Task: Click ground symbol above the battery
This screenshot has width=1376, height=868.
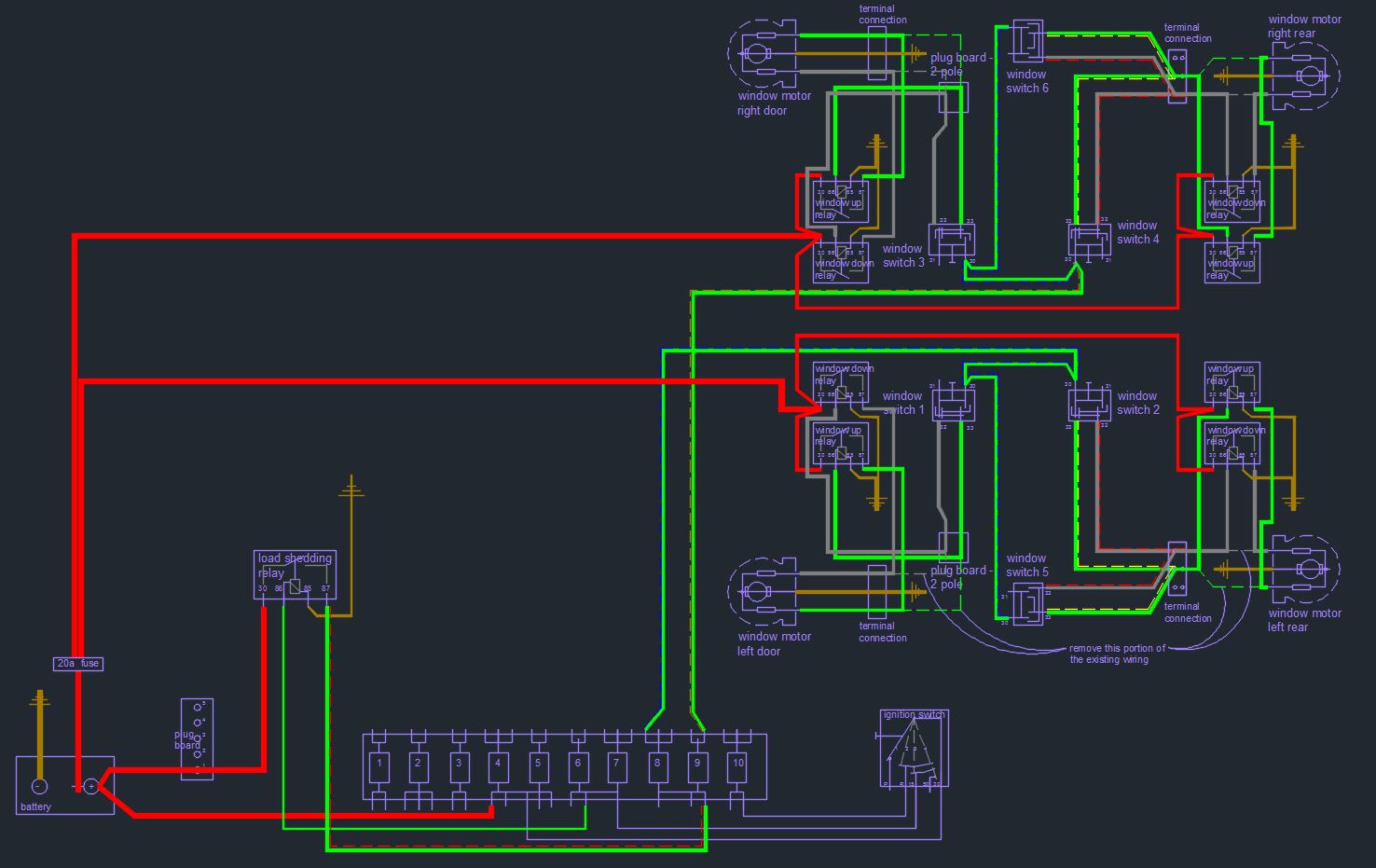Action: click(x=39, y=700)
